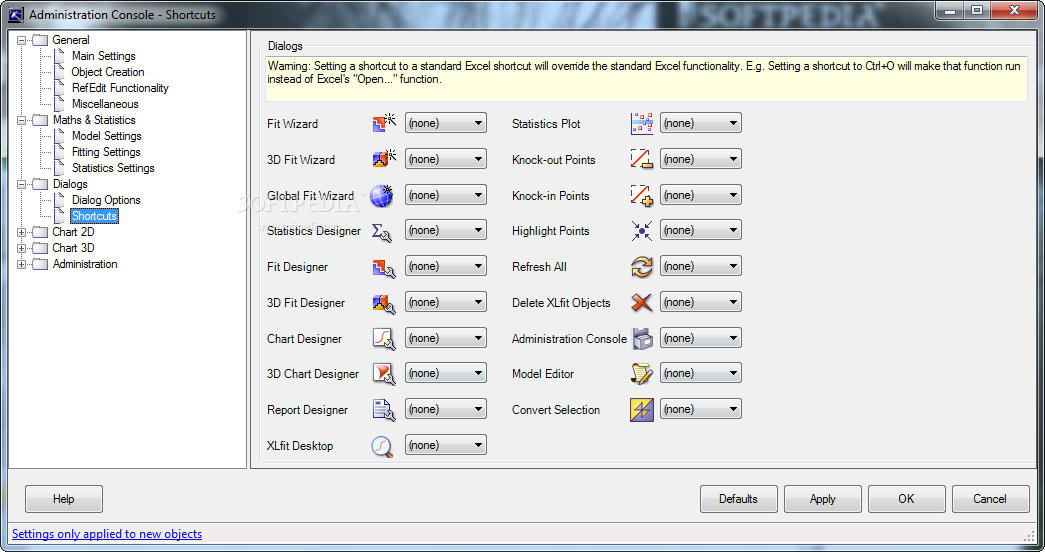Click the title bar application icon
The width and height of the screenshot is (1045, 552).
click(15, 14)
